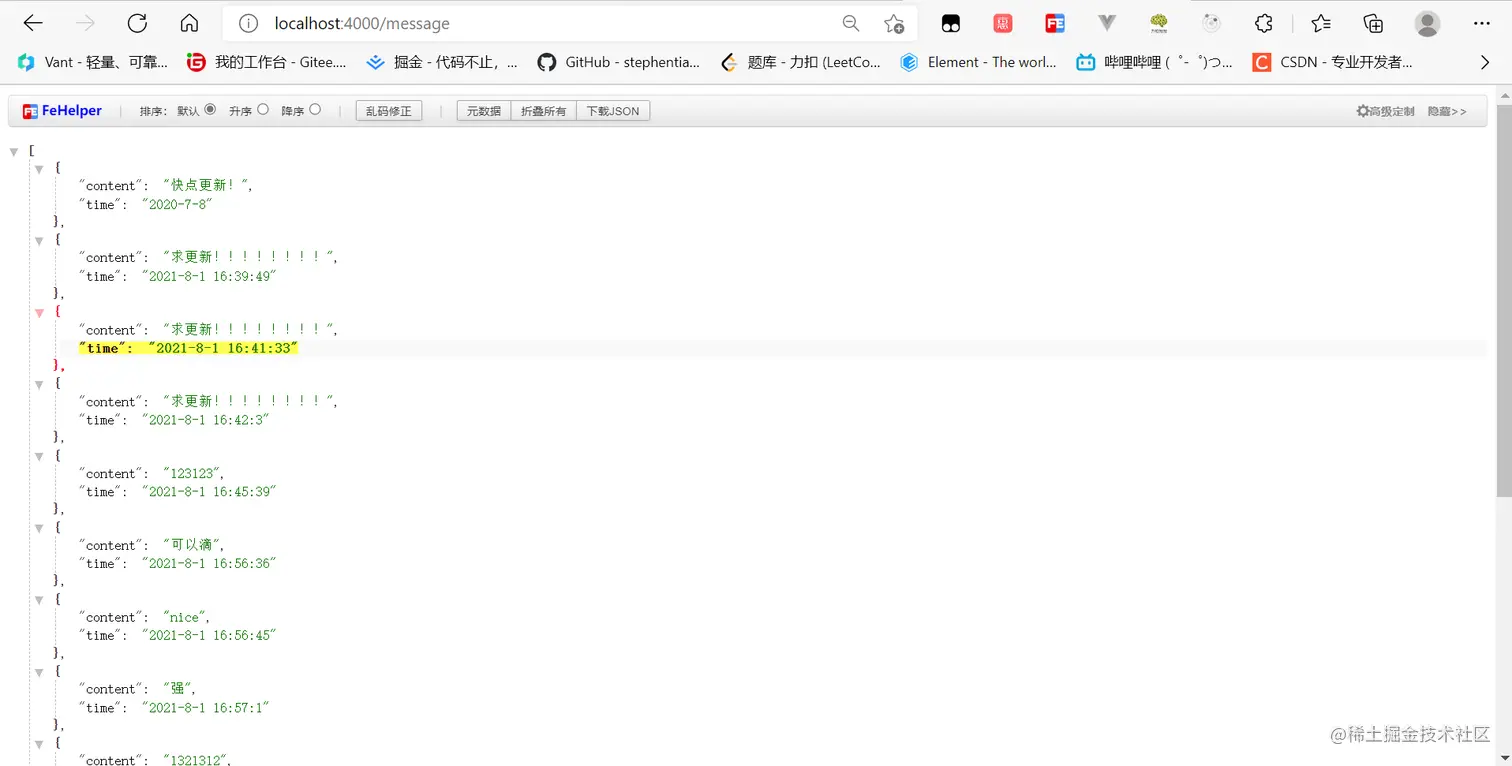Image resolution: width=1512 pixels, height=766 pixels.
Task: Open the user profile avatar
Action: coord(1428,24)
